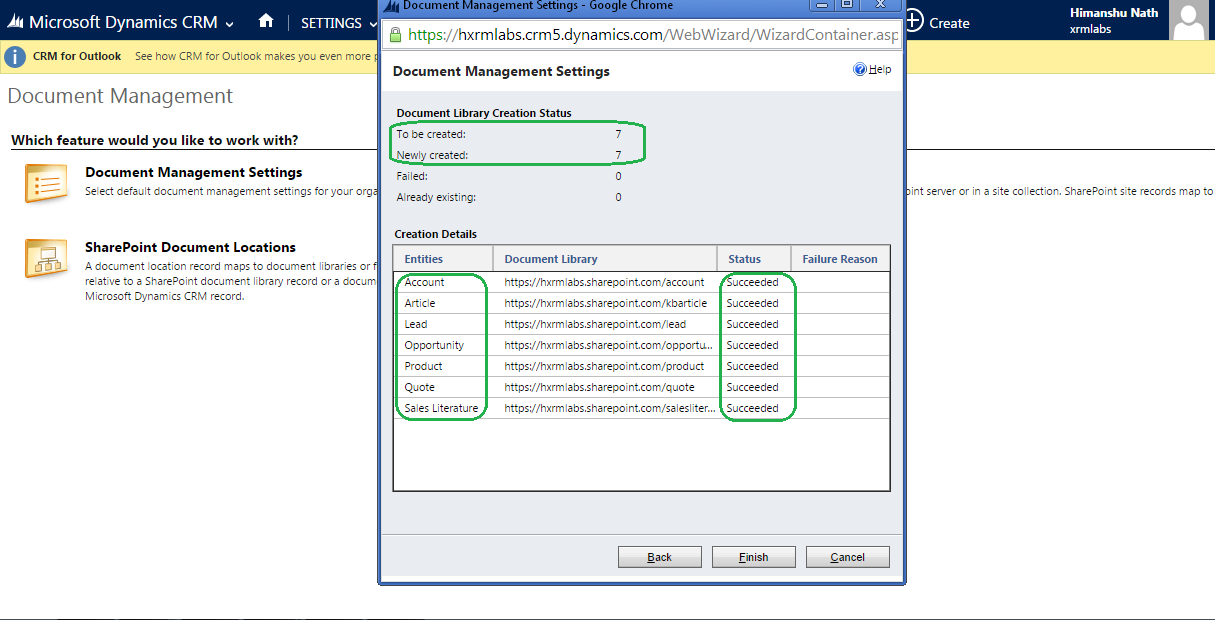Select the Product entity cell
Screen dimensions: 1215x620
(423, 366)
